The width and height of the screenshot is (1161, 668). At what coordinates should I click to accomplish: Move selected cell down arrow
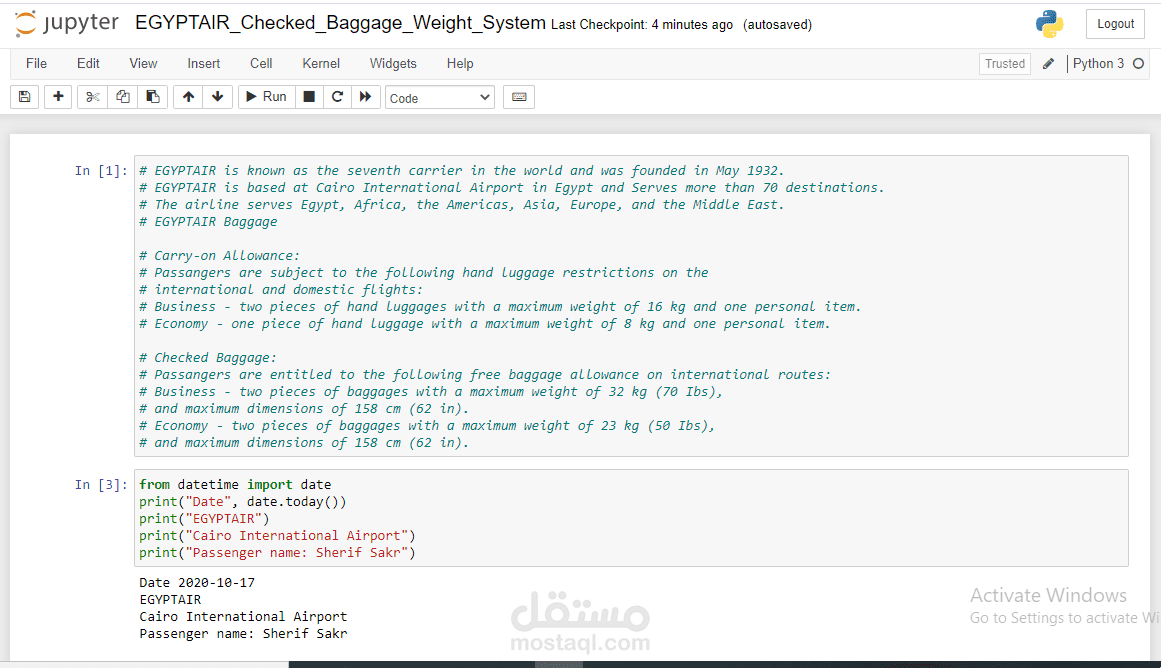[218, 97]
